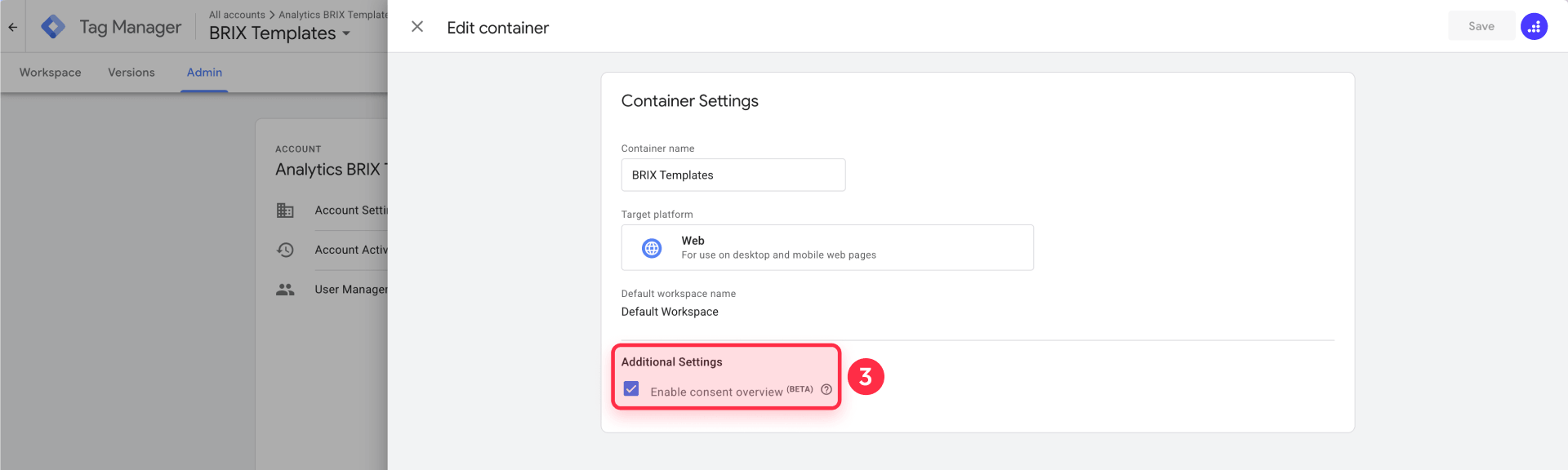Click the Additional Settings label
The height and width of the screenshot is (470, 1568).
point(672,362)
